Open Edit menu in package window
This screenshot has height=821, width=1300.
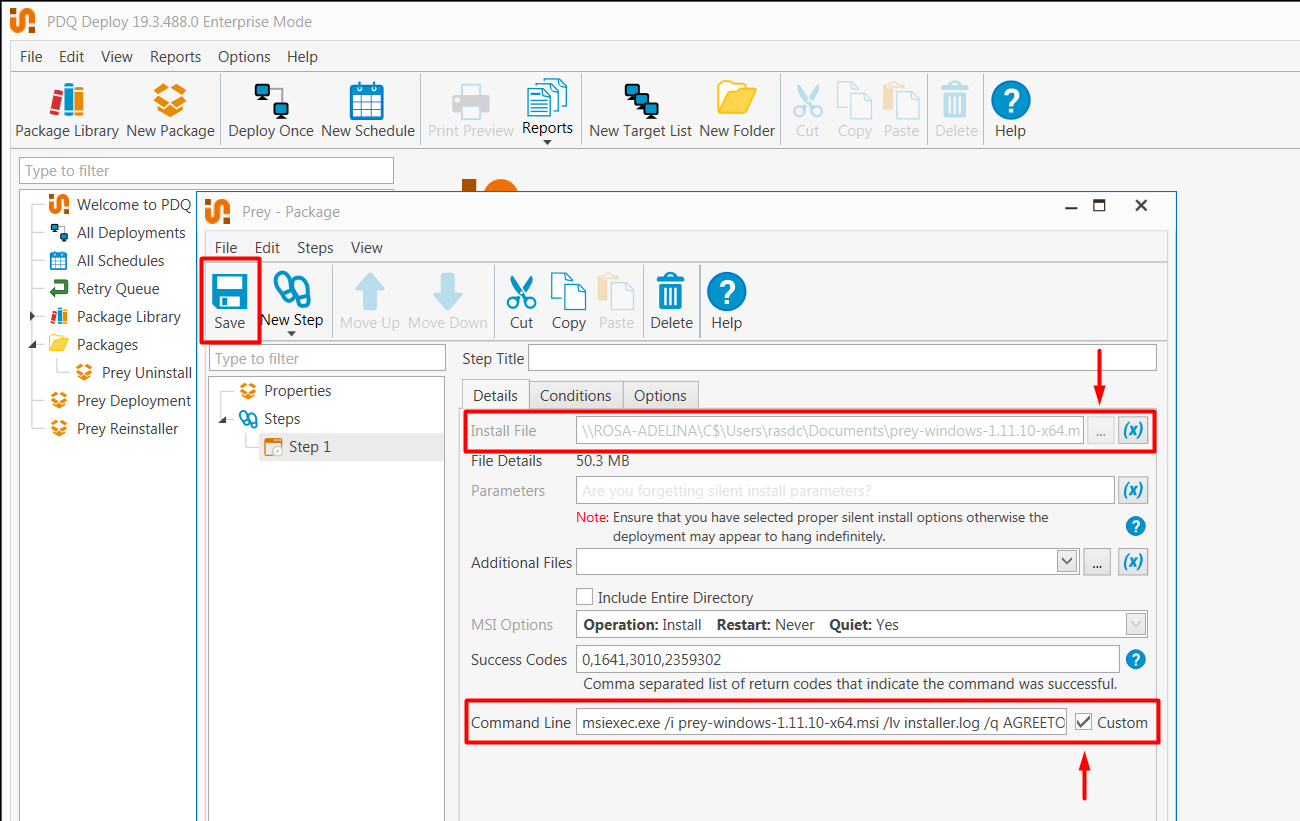pyautogui.click(x=267, y=247)
